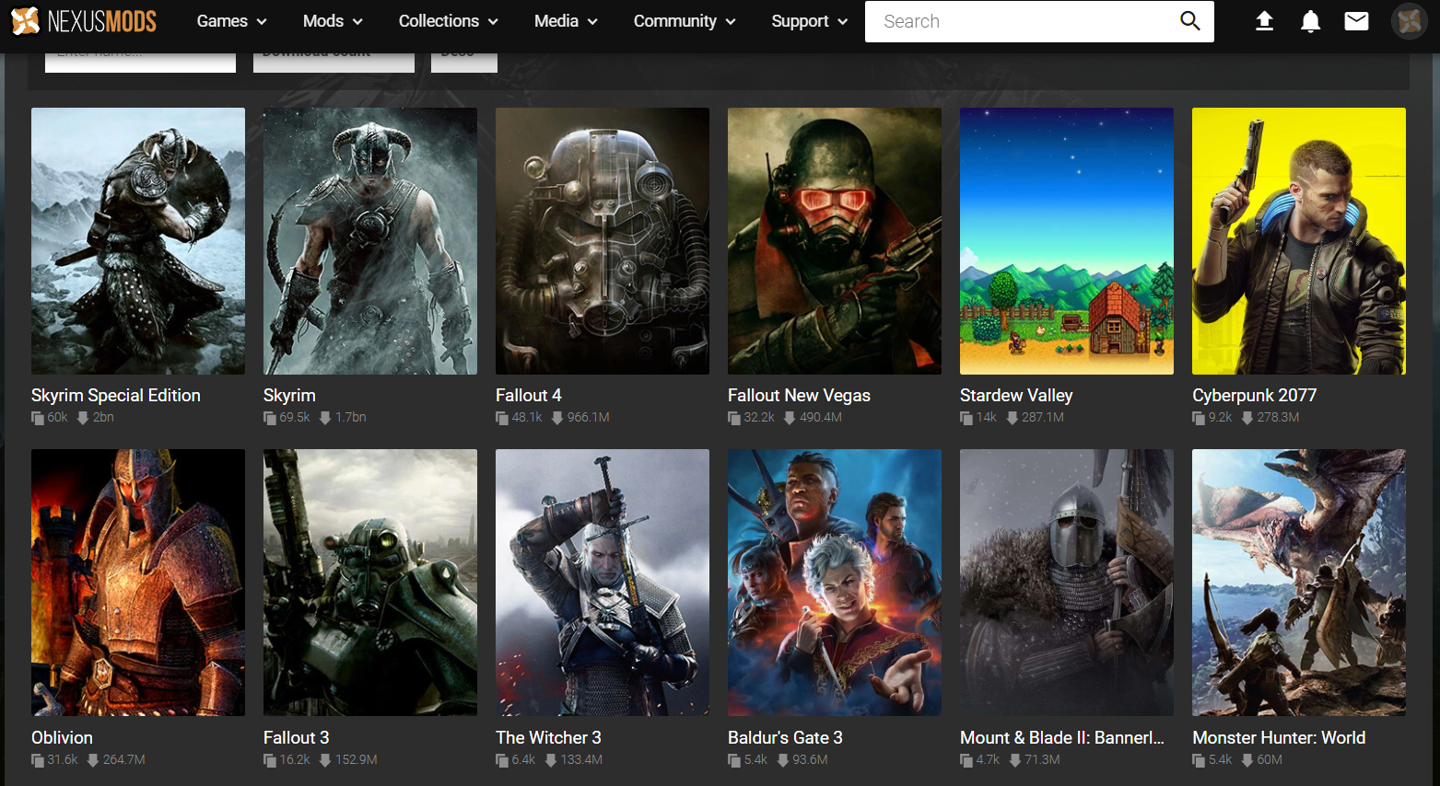This screenshot has width=1440, height=786.
Task: Click the Oblivion cover art thumbnail
Action: pyautogui.click(x=138, y=583)
